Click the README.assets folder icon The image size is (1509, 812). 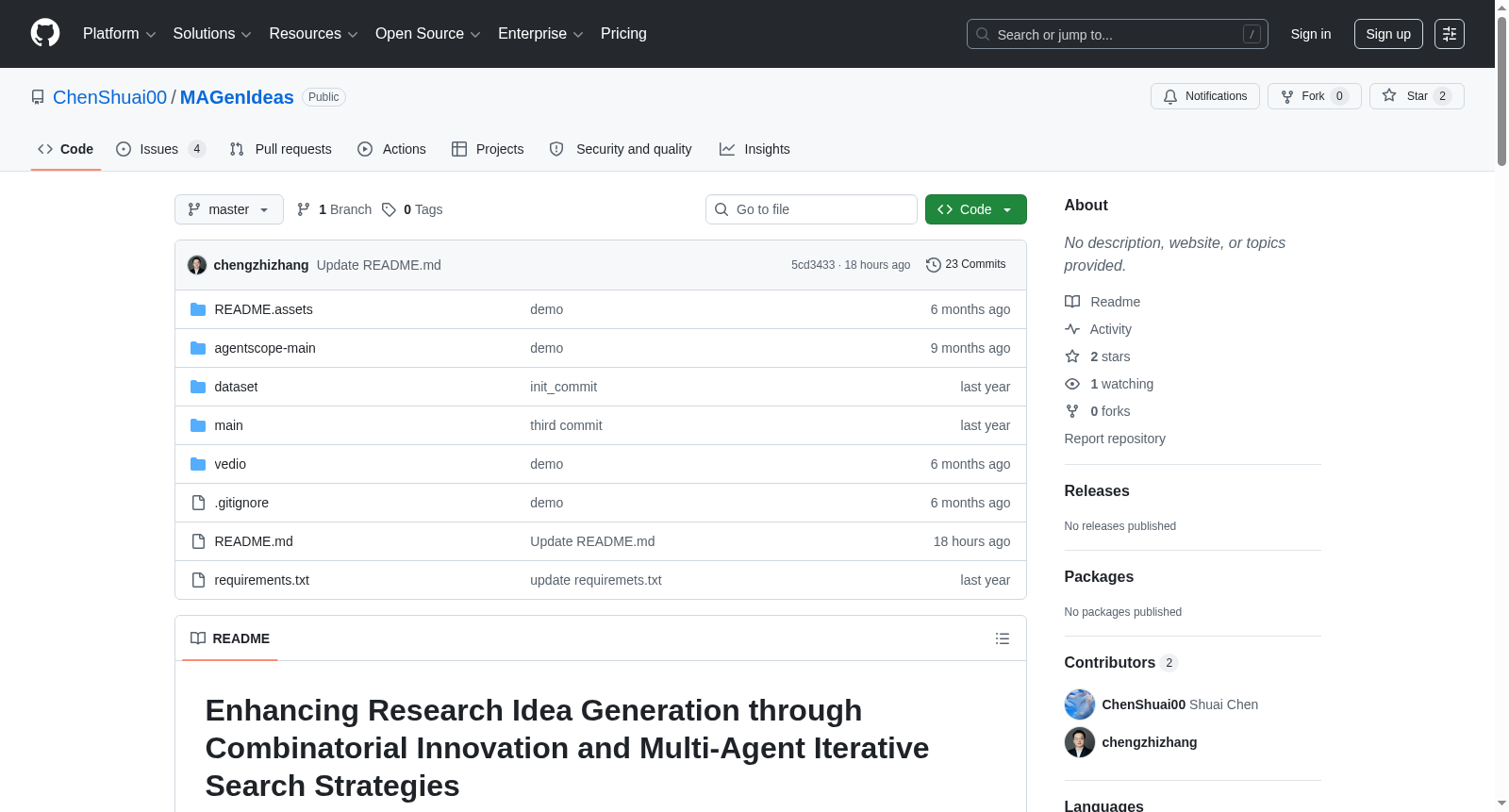tap(198, 309)
